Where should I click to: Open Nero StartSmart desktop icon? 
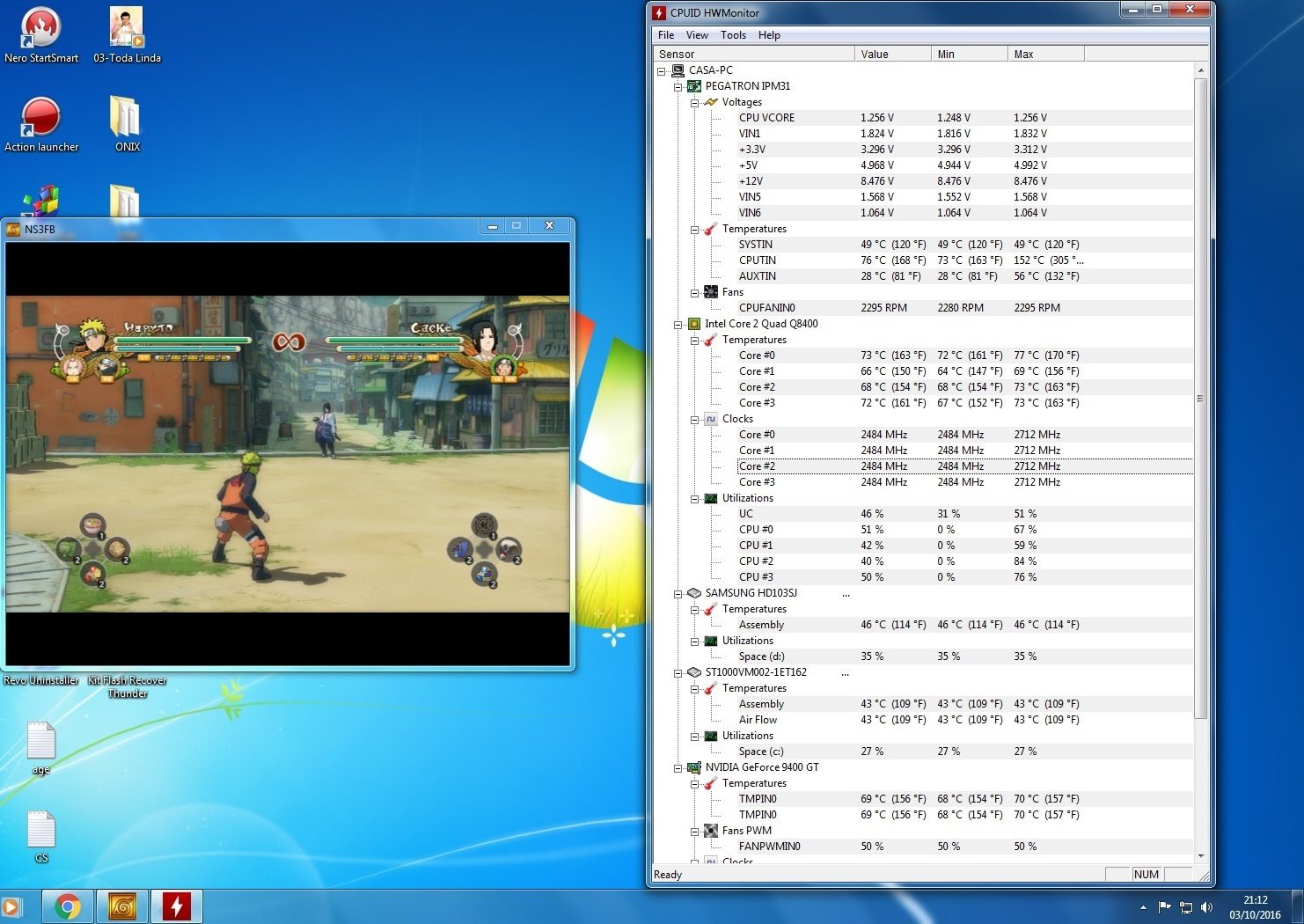coord(40,35)
